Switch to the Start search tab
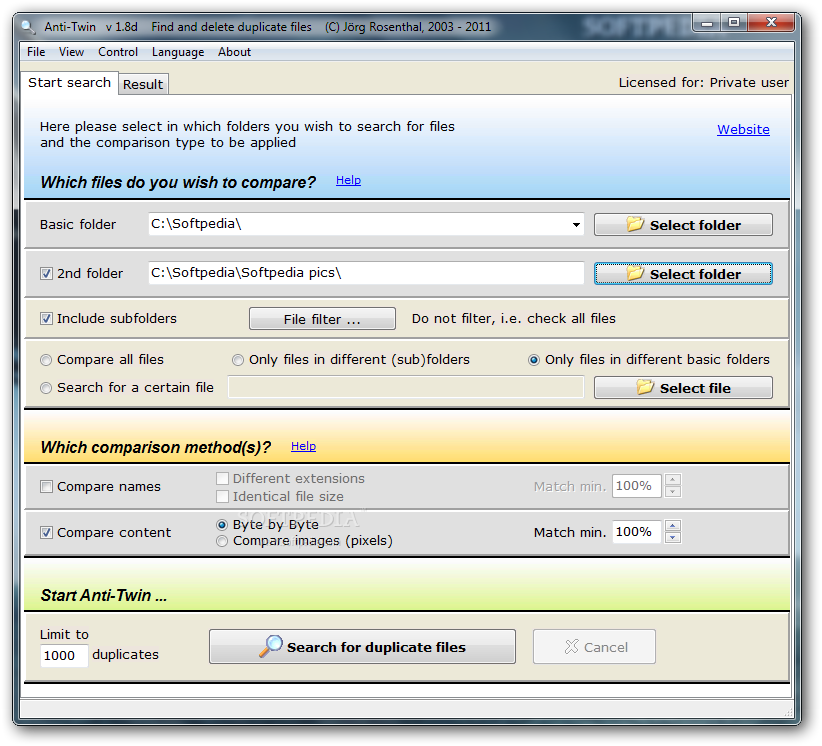822x746 pixels. [69, 83]
